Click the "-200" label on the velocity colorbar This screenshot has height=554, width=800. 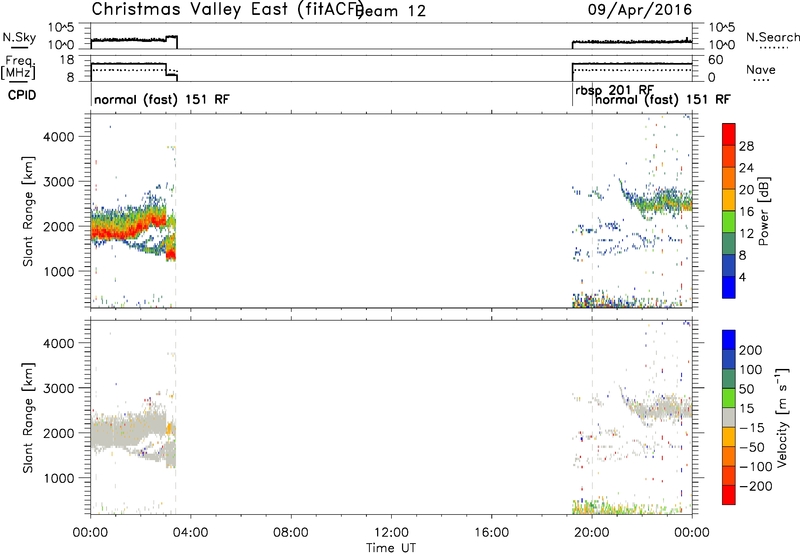[x=756, y=486]
